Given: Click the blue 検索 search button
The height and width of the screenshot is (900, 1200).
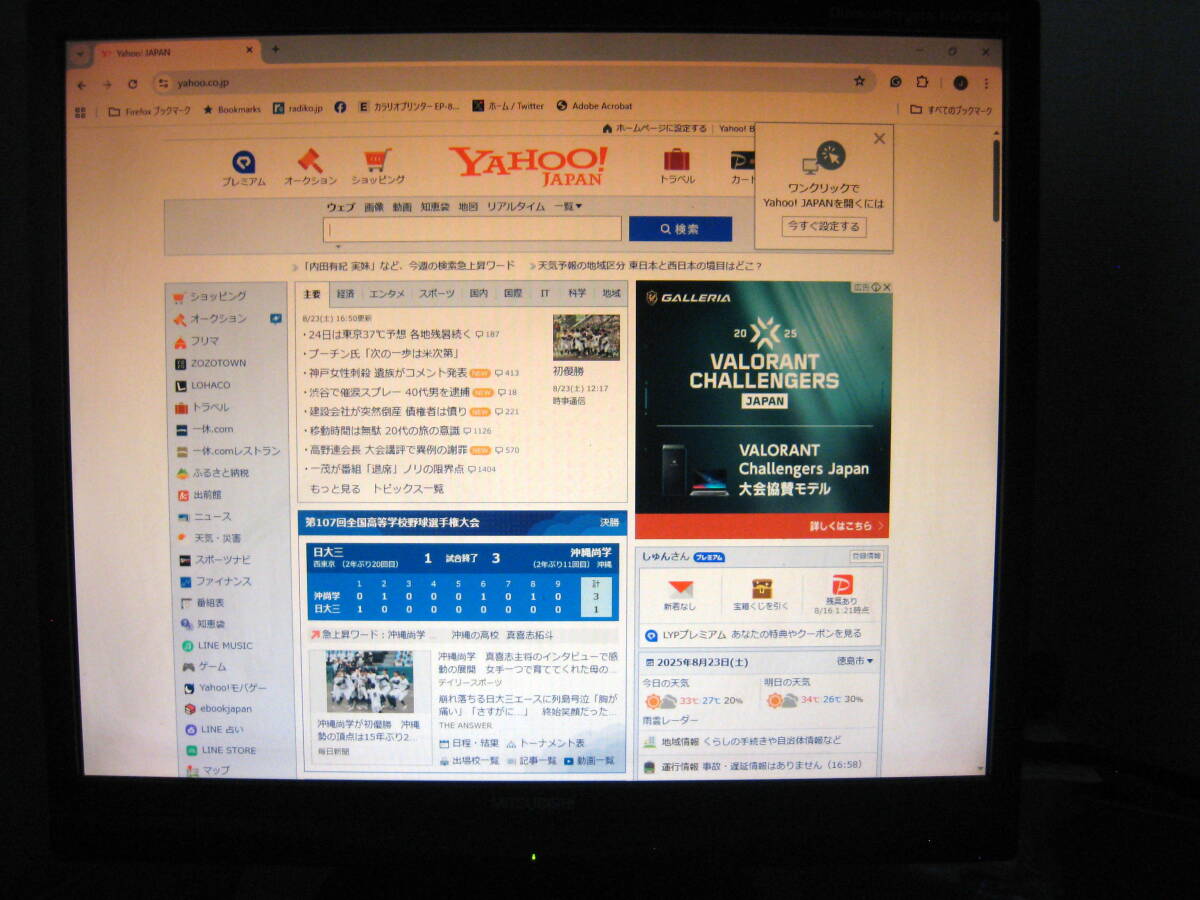Looking at the screenshot, I should click(680, 229).
